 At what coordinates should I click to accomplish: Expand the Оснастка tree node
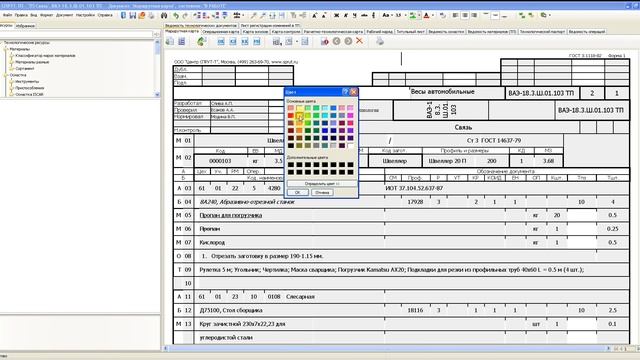(x=7, y=75)
